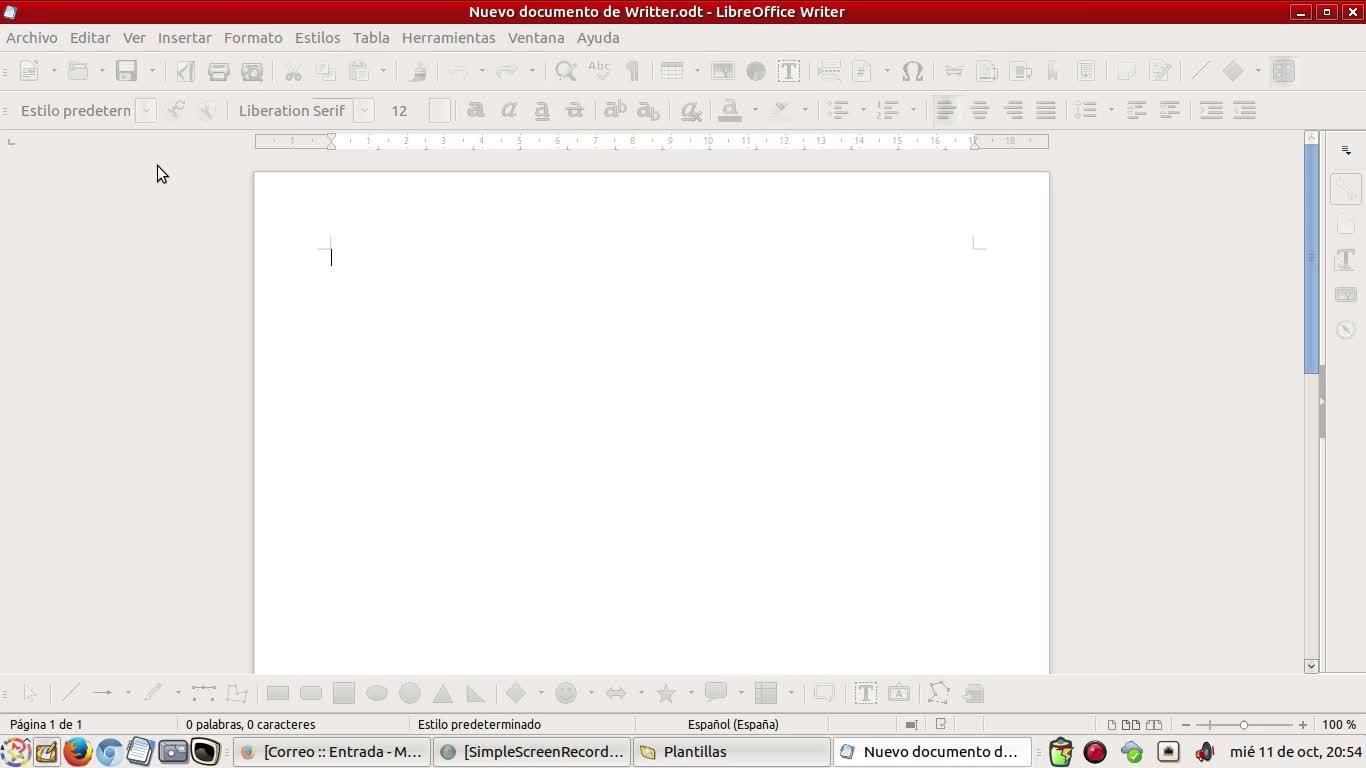This screenshot has height=768, width=1366.
Task: Click the Estilo predeterminado status bar field
Action: [x=479, y=724]
